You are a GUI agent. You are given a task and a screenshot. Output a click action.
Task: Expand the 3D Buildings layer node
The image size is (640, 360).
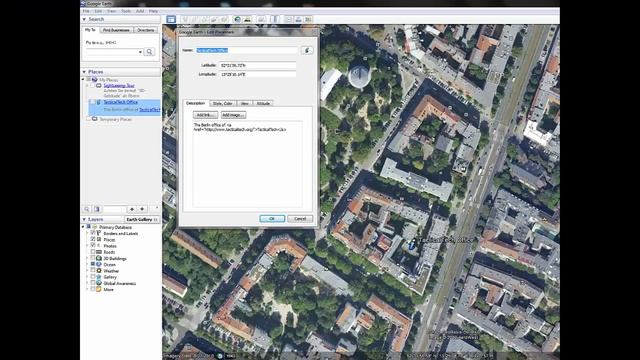tap(87, 258)
